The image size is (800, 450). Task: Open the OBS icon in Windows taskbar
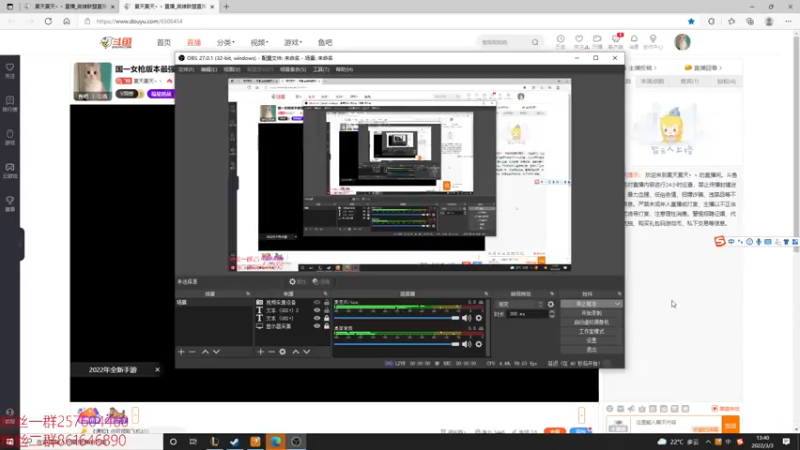point(296,442)
